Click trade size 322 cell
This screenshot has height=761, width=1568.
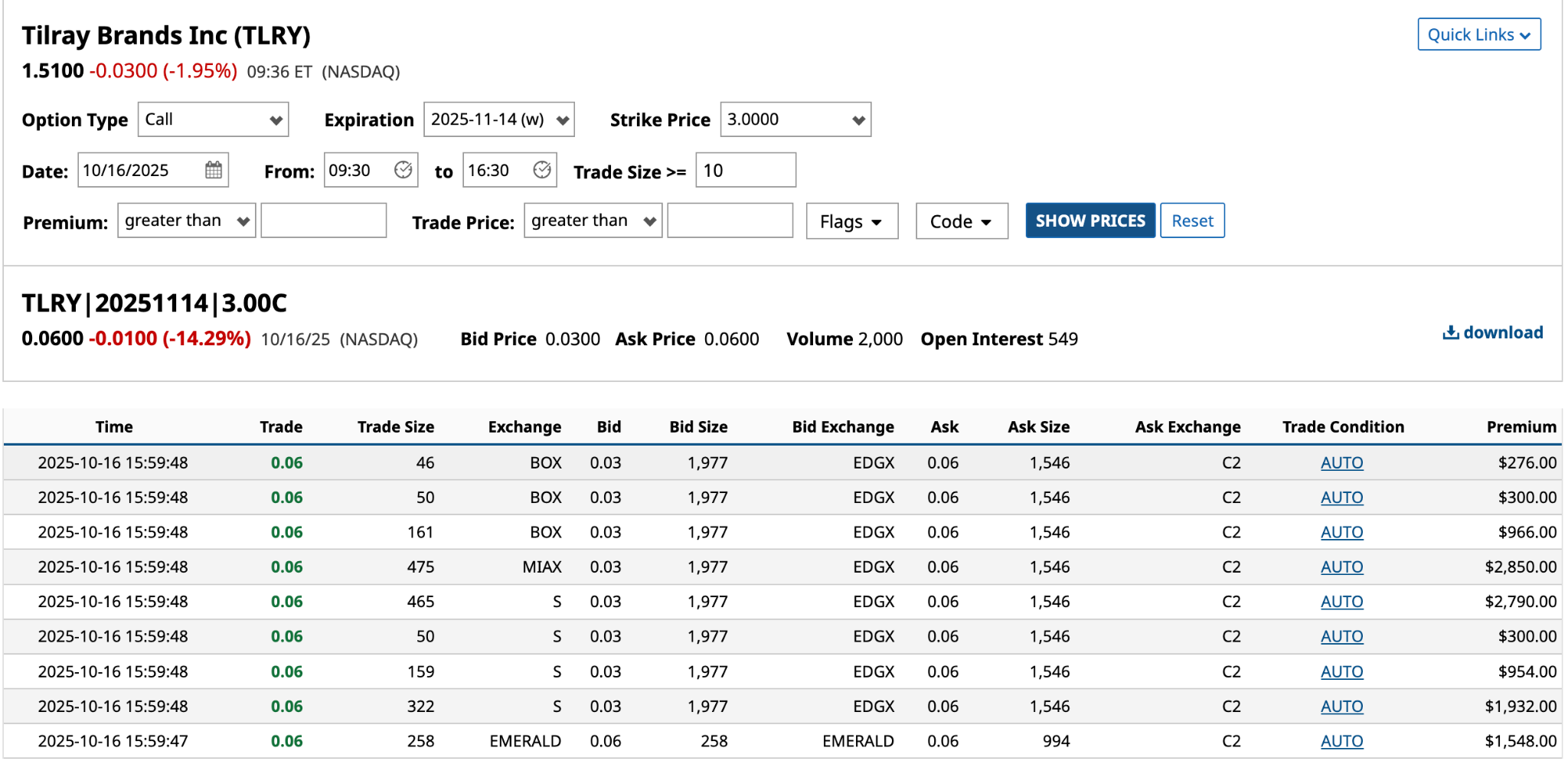(x=420, y=706)
